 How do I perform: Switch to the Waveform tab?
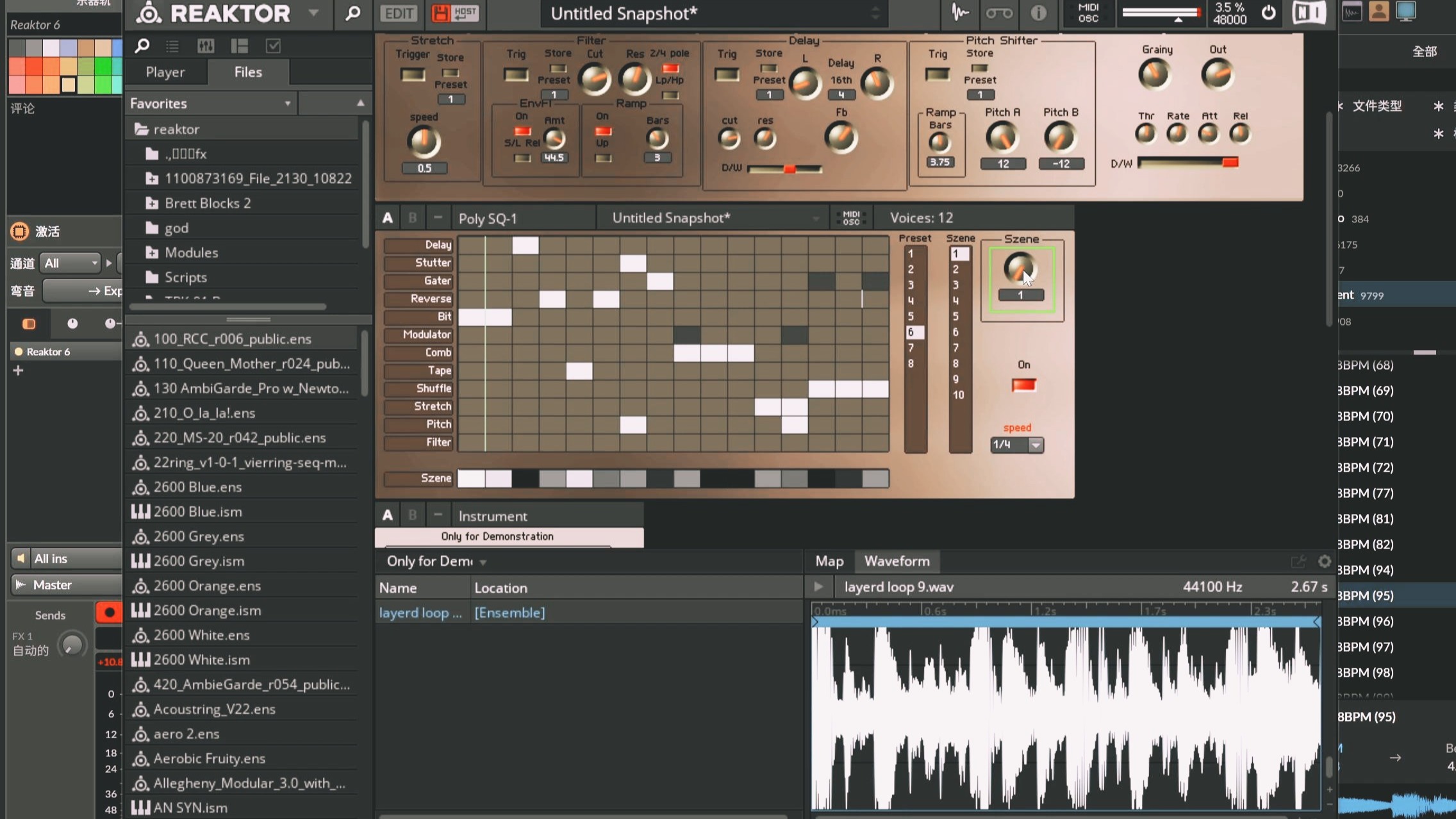click(897, 561)
